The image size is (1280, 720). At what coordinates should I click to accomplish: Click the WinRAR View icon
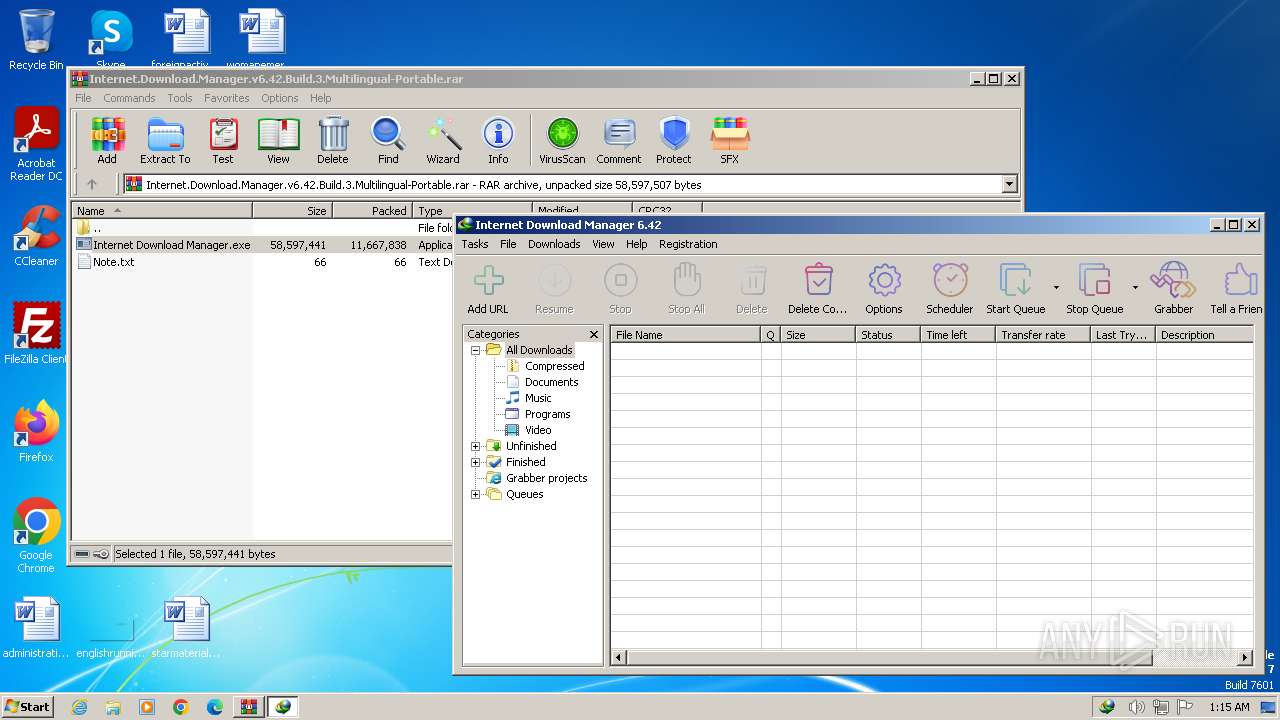pos(278,141)
